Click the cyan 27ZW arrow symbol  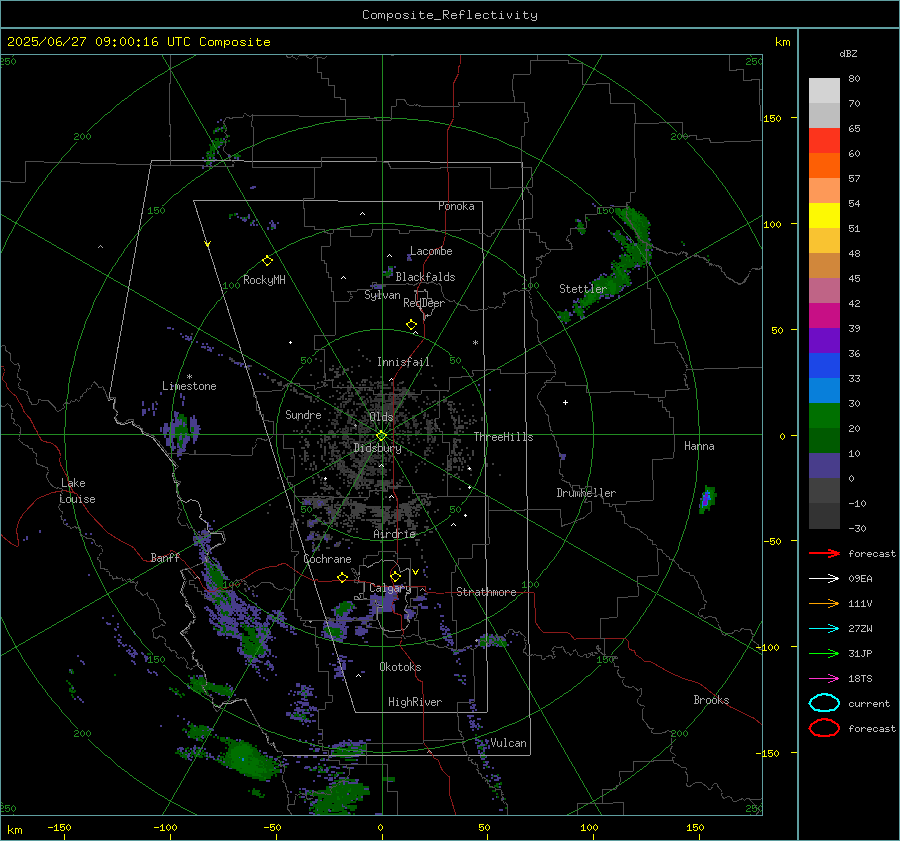(x=824, y=629)
